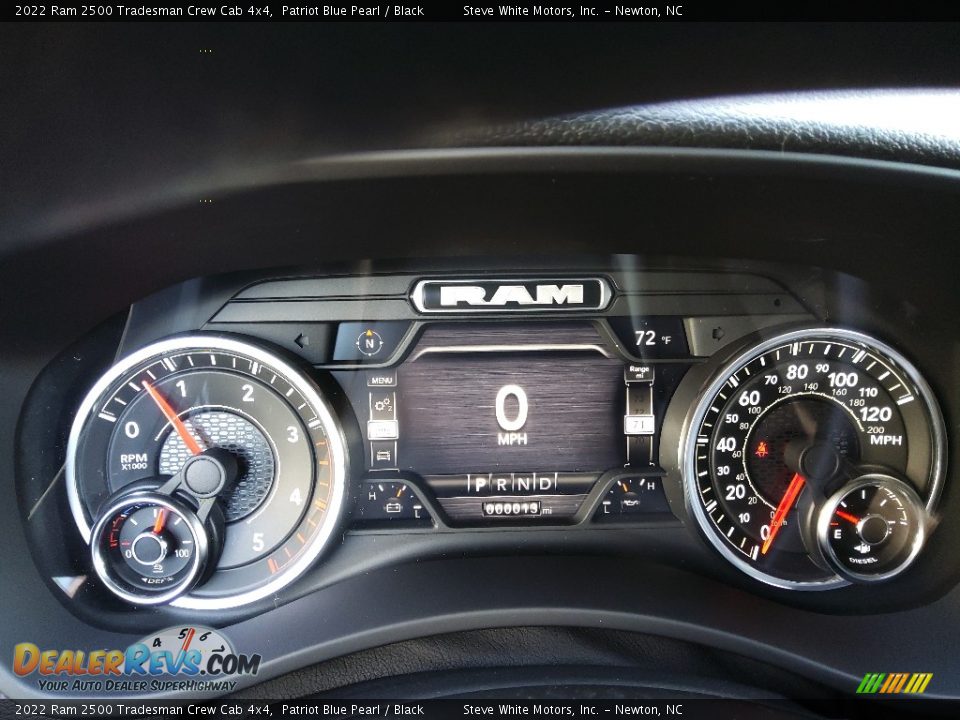Select the highlighted 71 range value

click(639, 424)
